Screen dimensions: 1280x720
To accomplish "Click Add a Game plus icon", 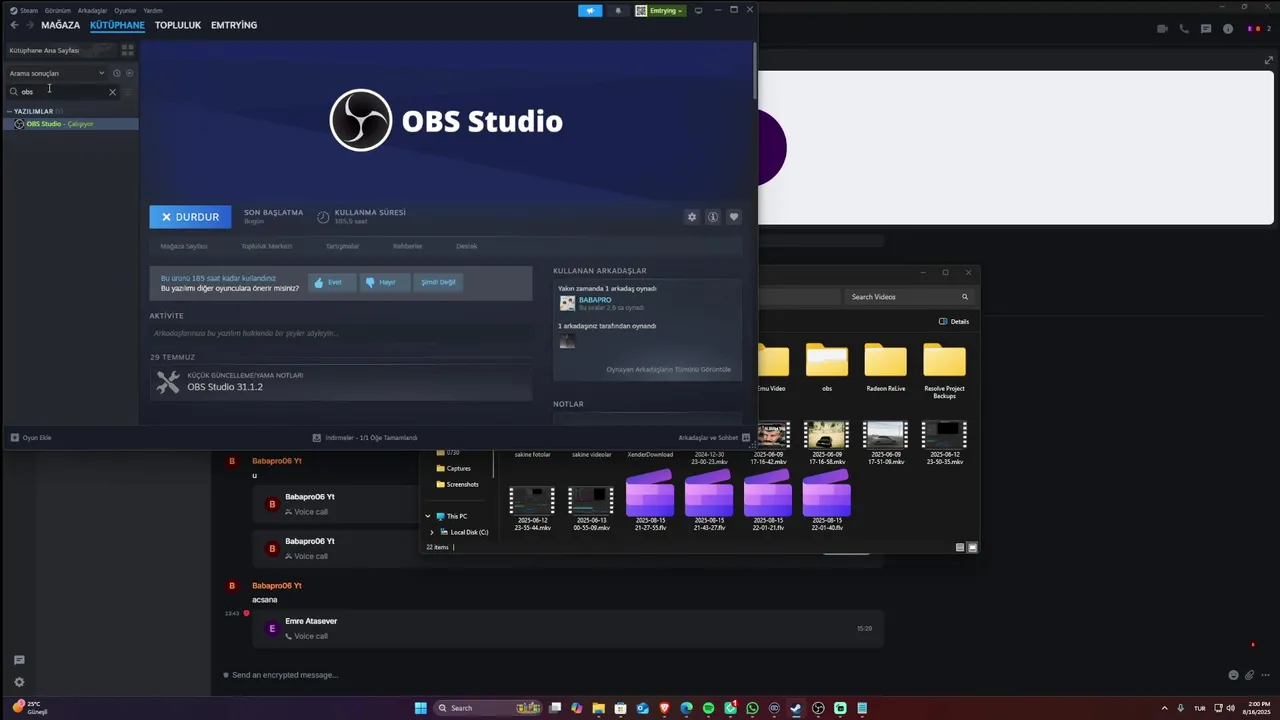I will click(x=15, y=438).
